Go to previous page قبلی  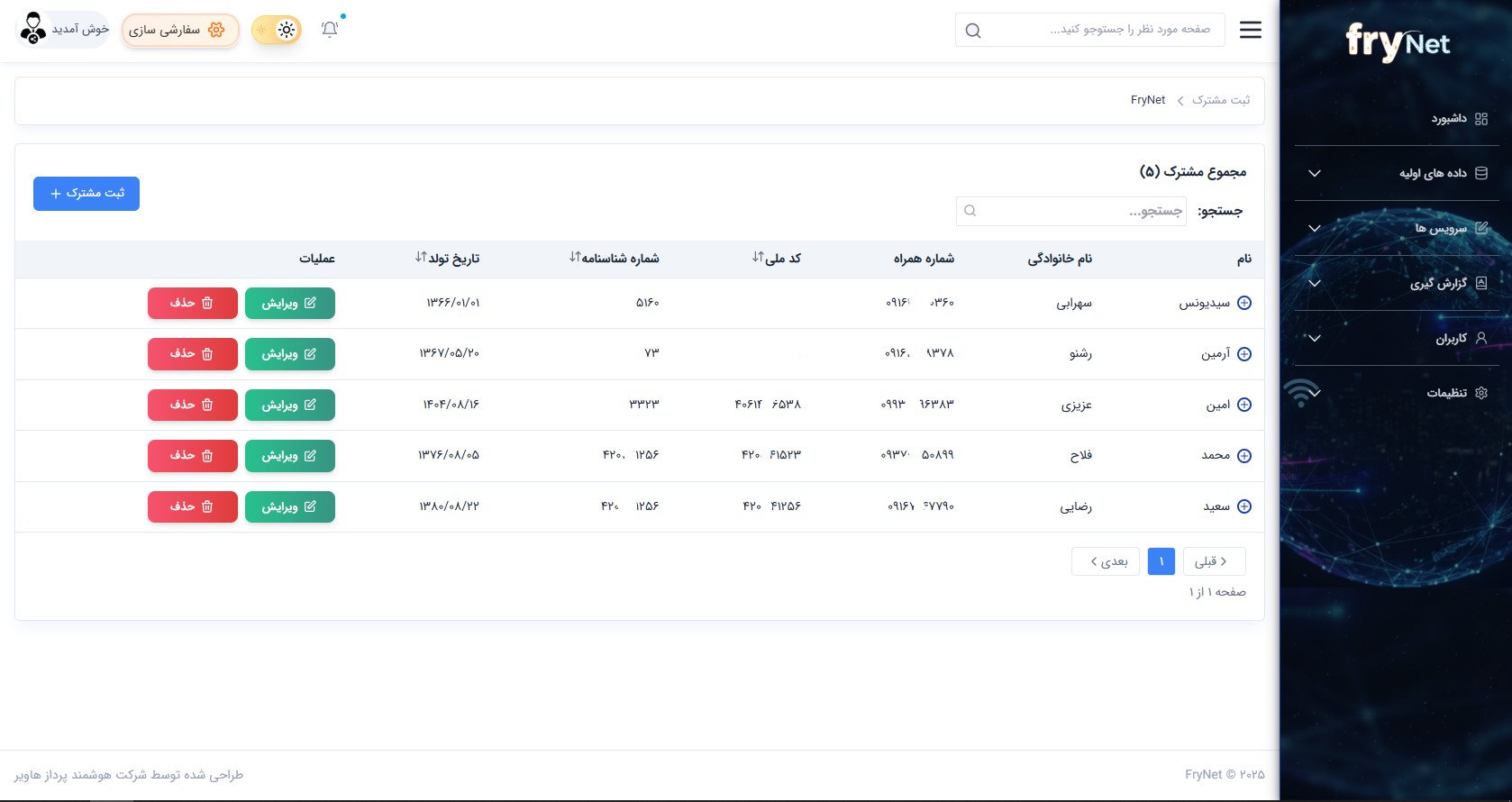point(1214,561)
